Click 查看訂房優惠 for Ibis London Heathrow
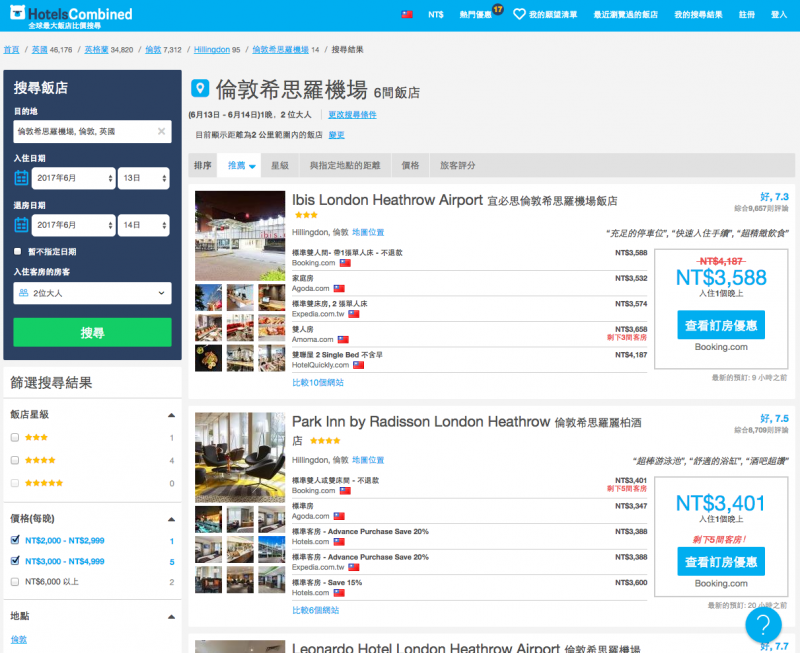The width and height of the screenshot is (800, 653). pos(721,325)
